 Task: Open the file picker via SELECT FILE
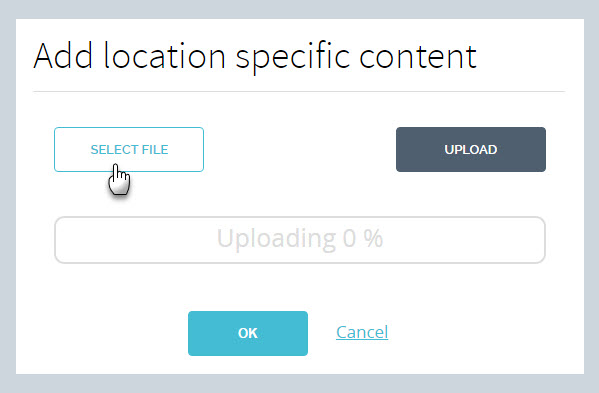pos(129,149)
